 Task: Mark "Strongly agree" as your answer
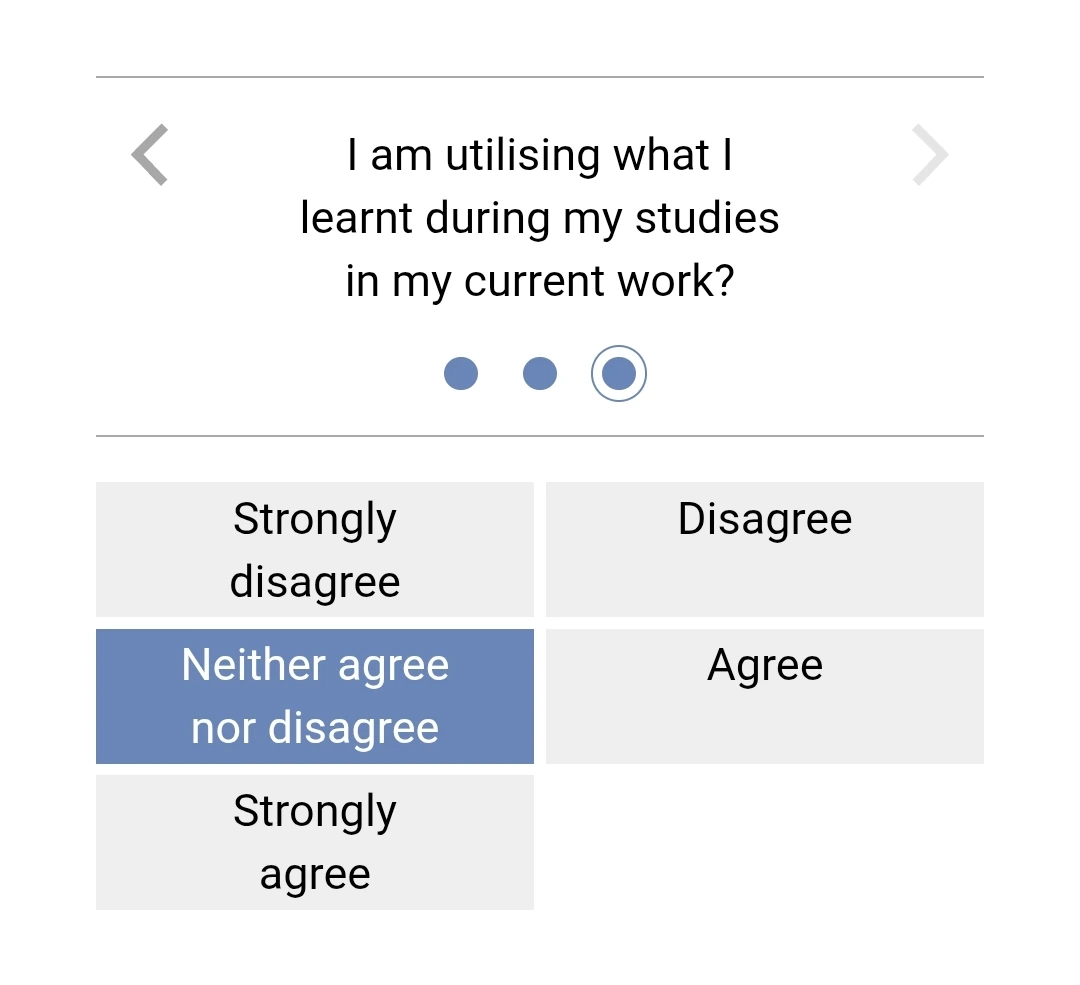(x=315, y=842)
